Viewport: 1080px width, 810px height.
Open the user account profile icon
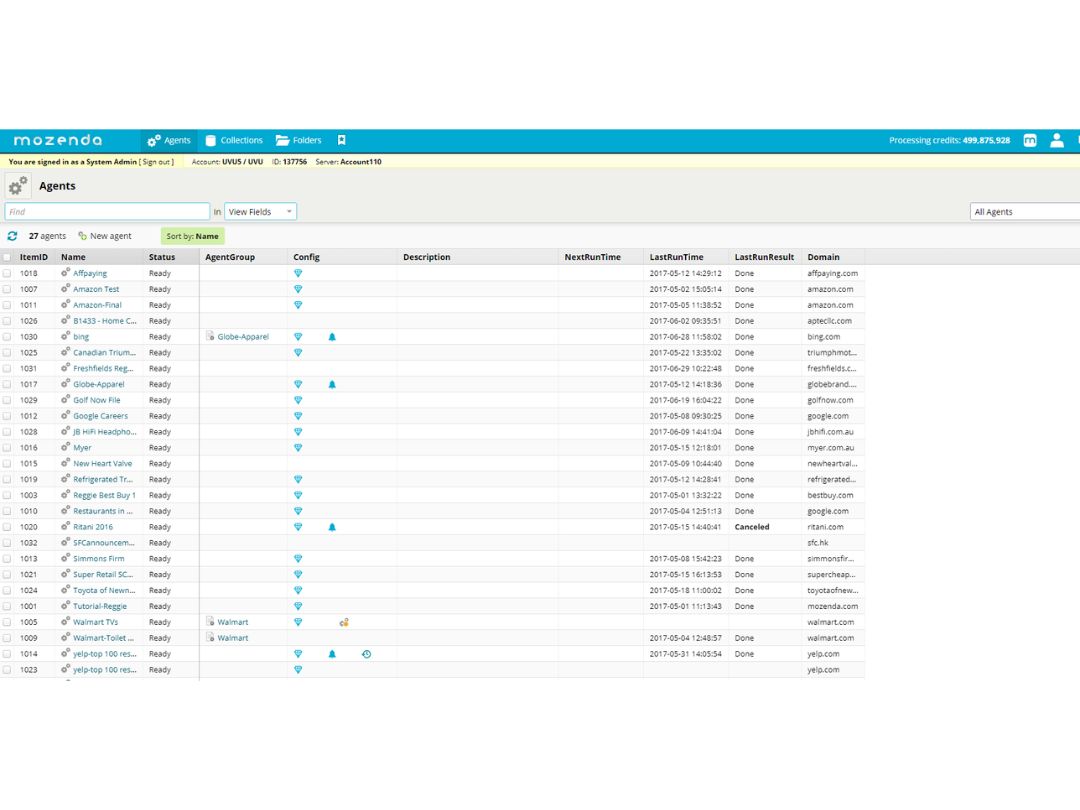point(1057,141)
